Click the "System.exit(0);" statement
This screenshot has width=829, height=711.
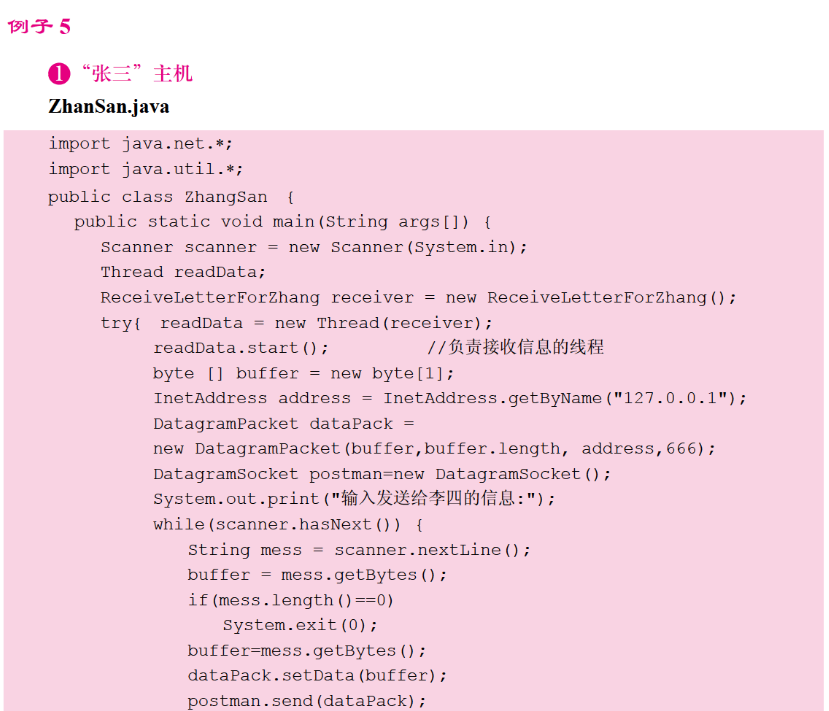coord(300,625)
